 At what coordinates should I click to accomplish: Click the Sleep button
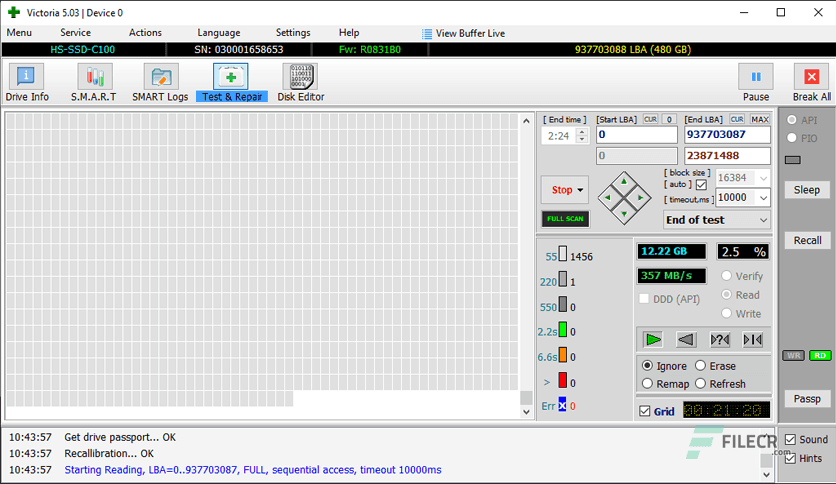pyautogui.click(x=806, y=190)
